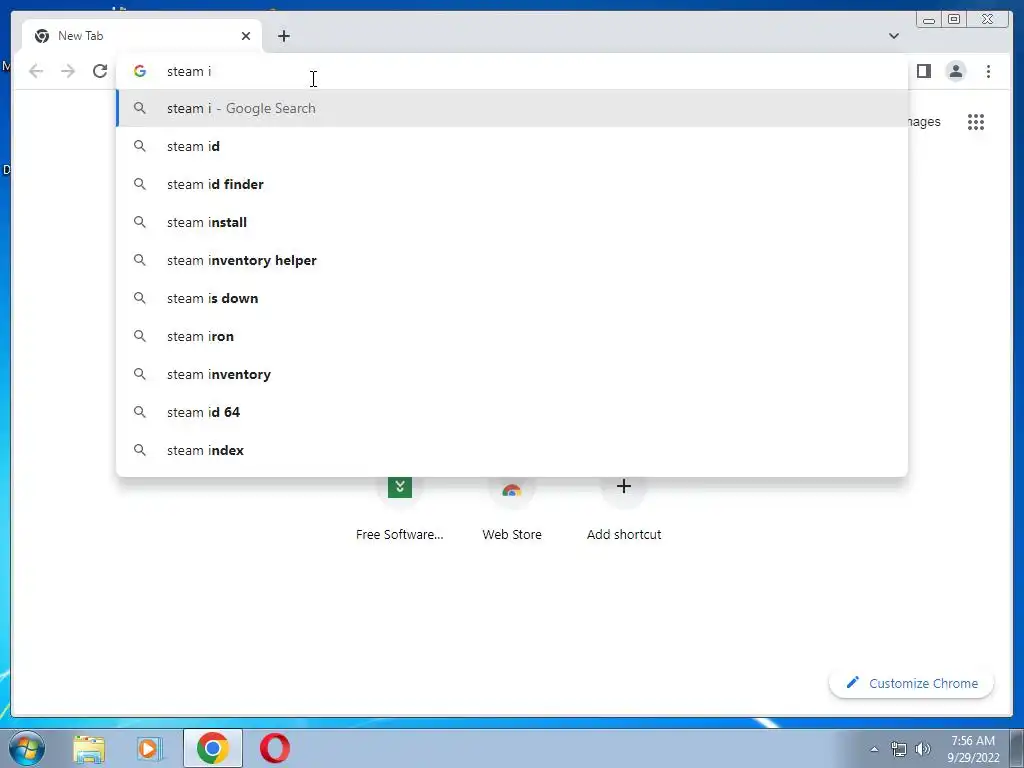This screenshot has height=768, width=1024.
Task: Show hidden system tray icons
Action: click(x=874, y=749)
